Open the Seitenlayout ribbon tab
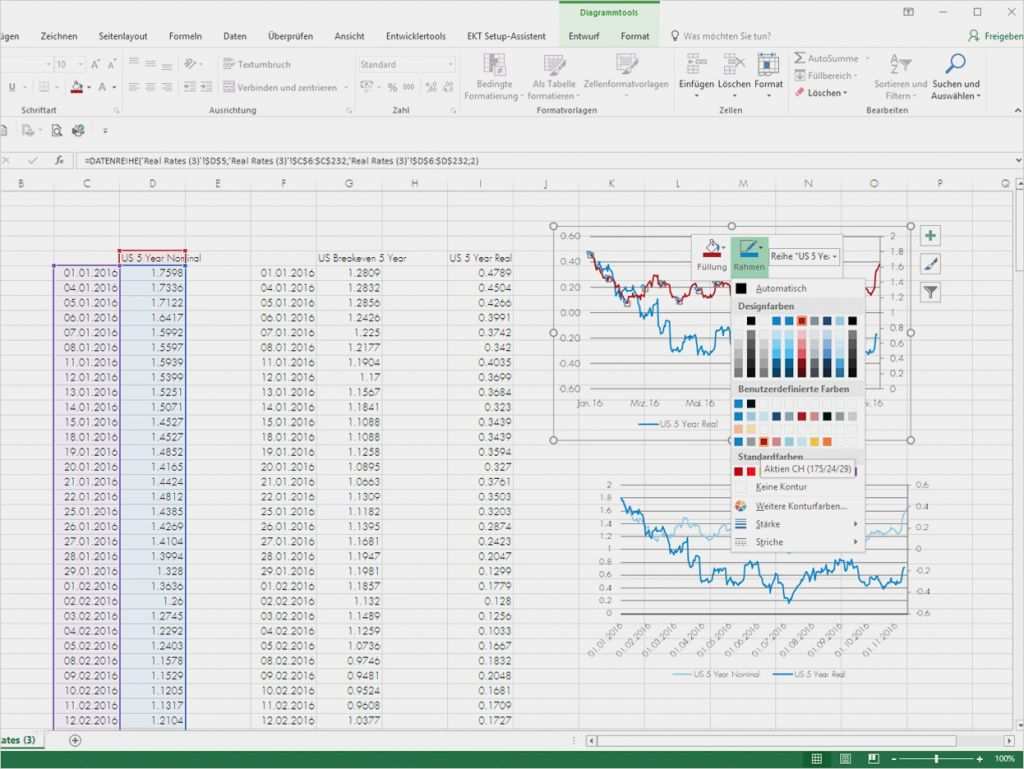Image resolution: width=1024 pixels, height=769 pixels. (x=123, y=36)
